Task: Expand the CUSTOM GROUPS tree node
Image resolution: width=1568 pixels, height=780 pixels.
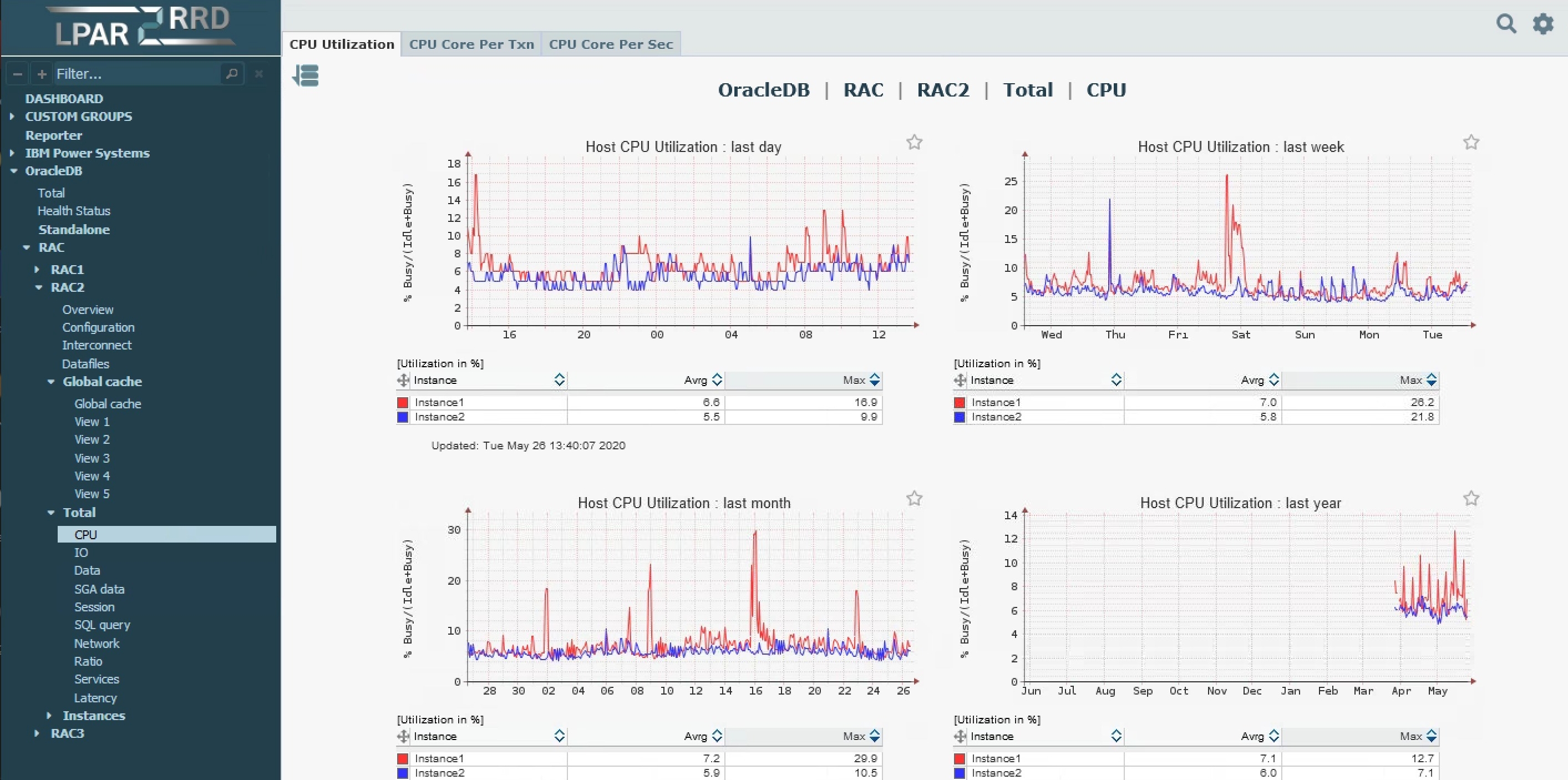Action: pos(12,117)
